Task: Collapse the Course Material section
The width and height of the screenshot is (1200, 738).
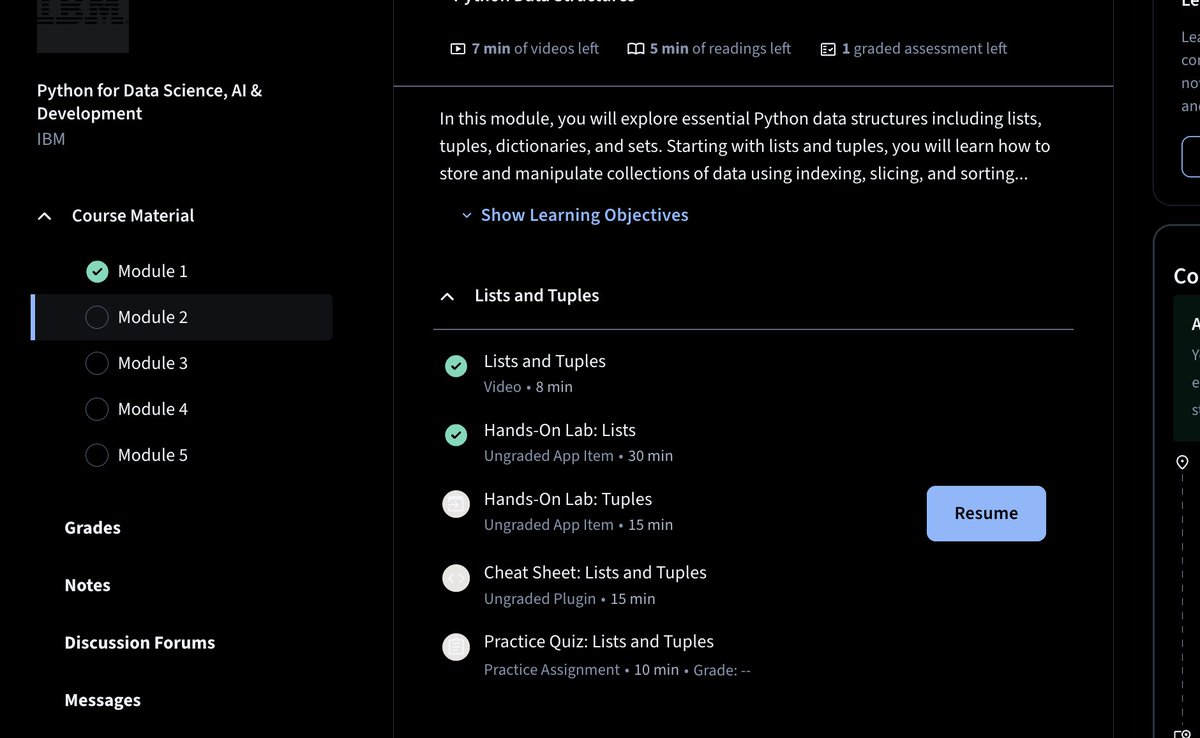Action: coord(44,216)
